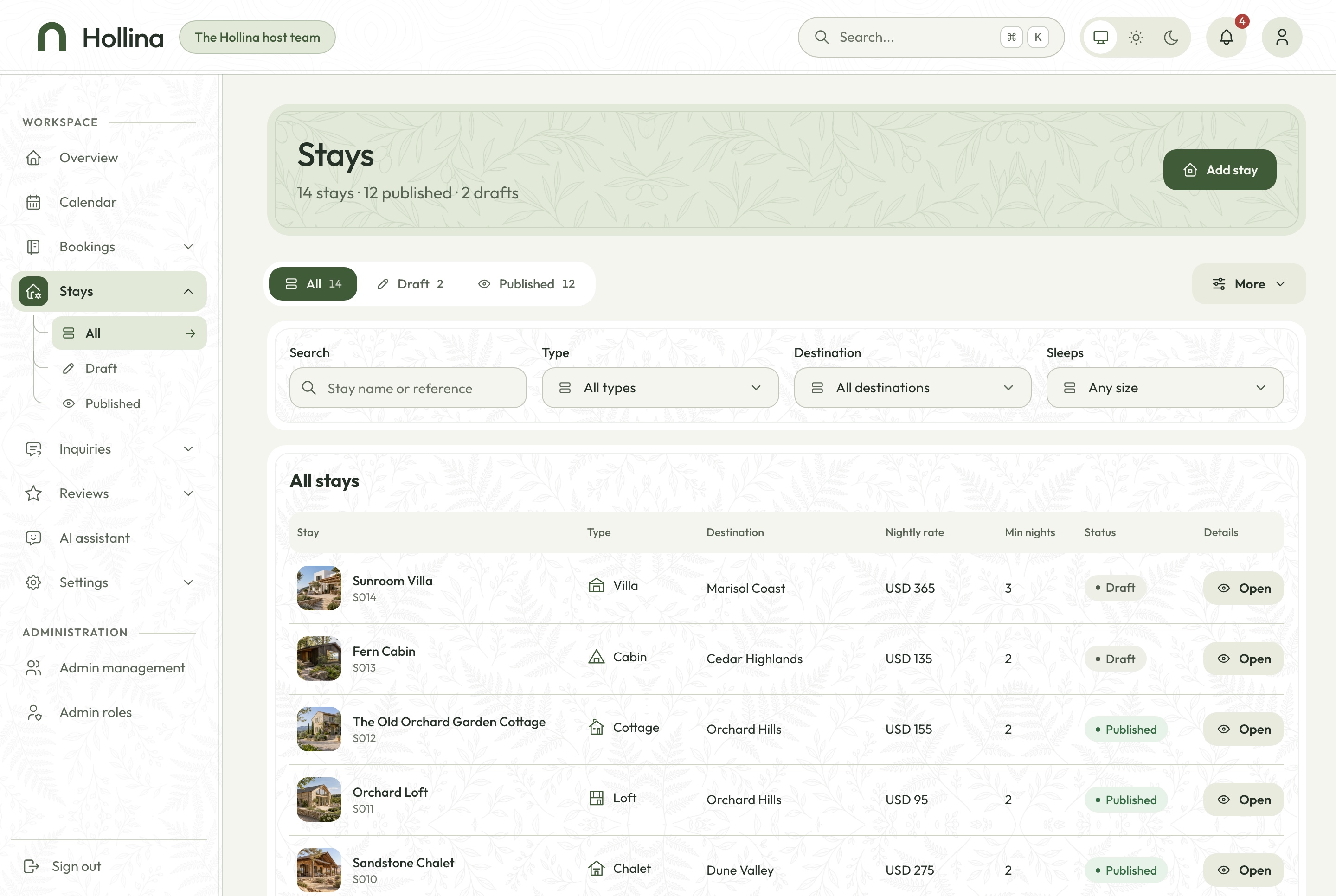1336x896 pixels.
Task: Click the magnifier icon in top search bar
Action: click(x=822, y=37)
